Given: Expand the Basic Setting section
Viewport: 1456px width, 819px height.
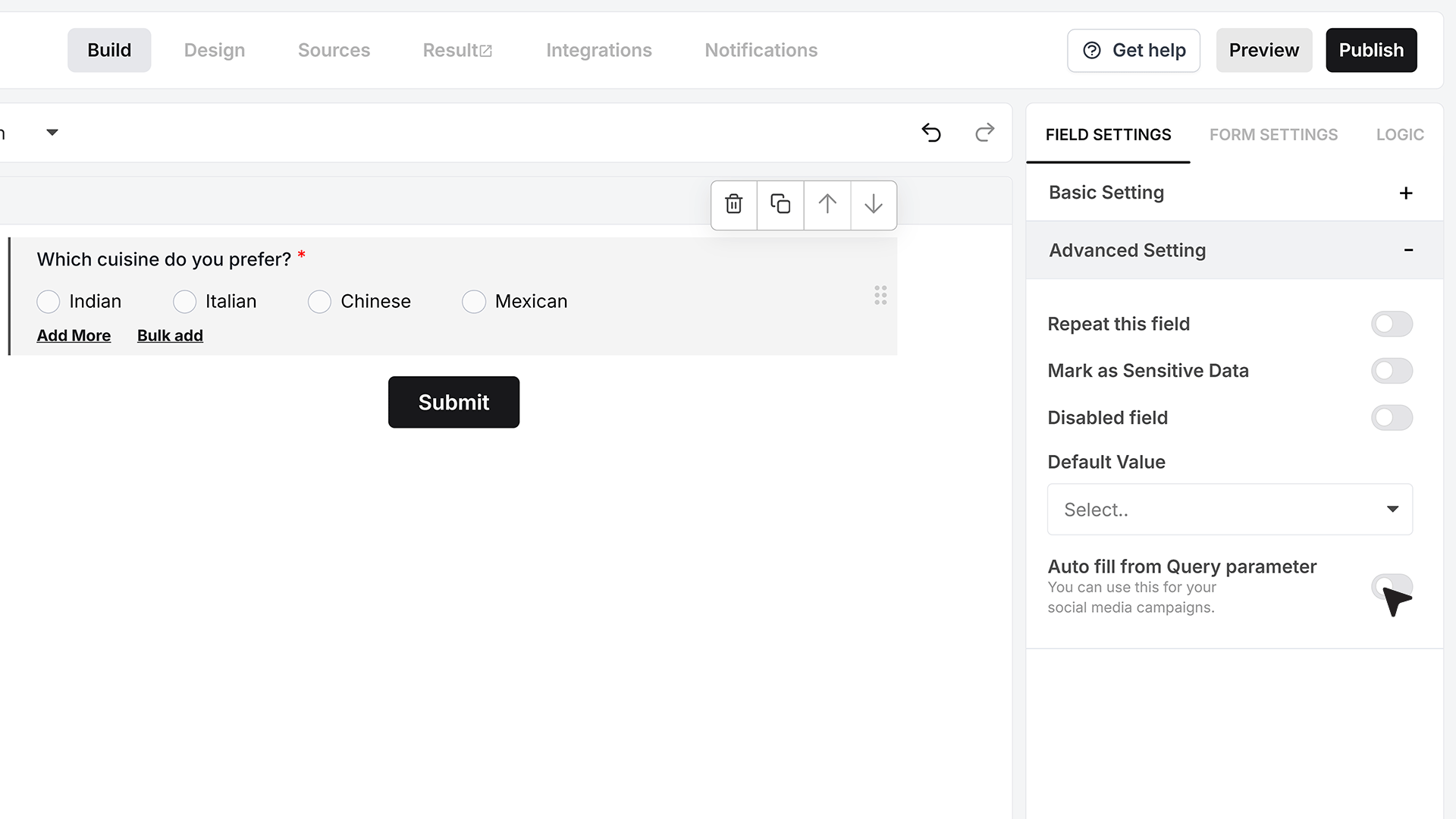Looking at the screenshot, I should (1235, 193).
